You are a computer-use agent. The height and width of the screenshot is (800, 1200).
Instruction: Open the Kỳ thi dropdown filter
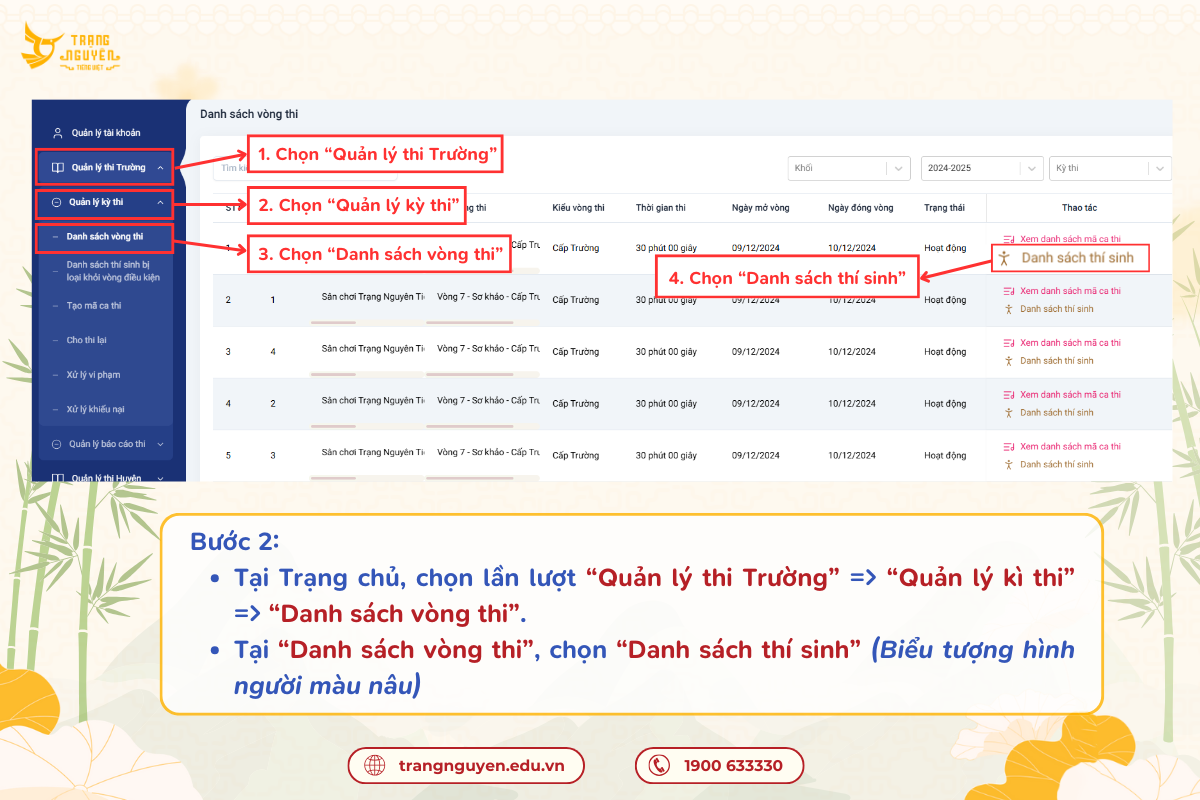[x=1109, y=168]
